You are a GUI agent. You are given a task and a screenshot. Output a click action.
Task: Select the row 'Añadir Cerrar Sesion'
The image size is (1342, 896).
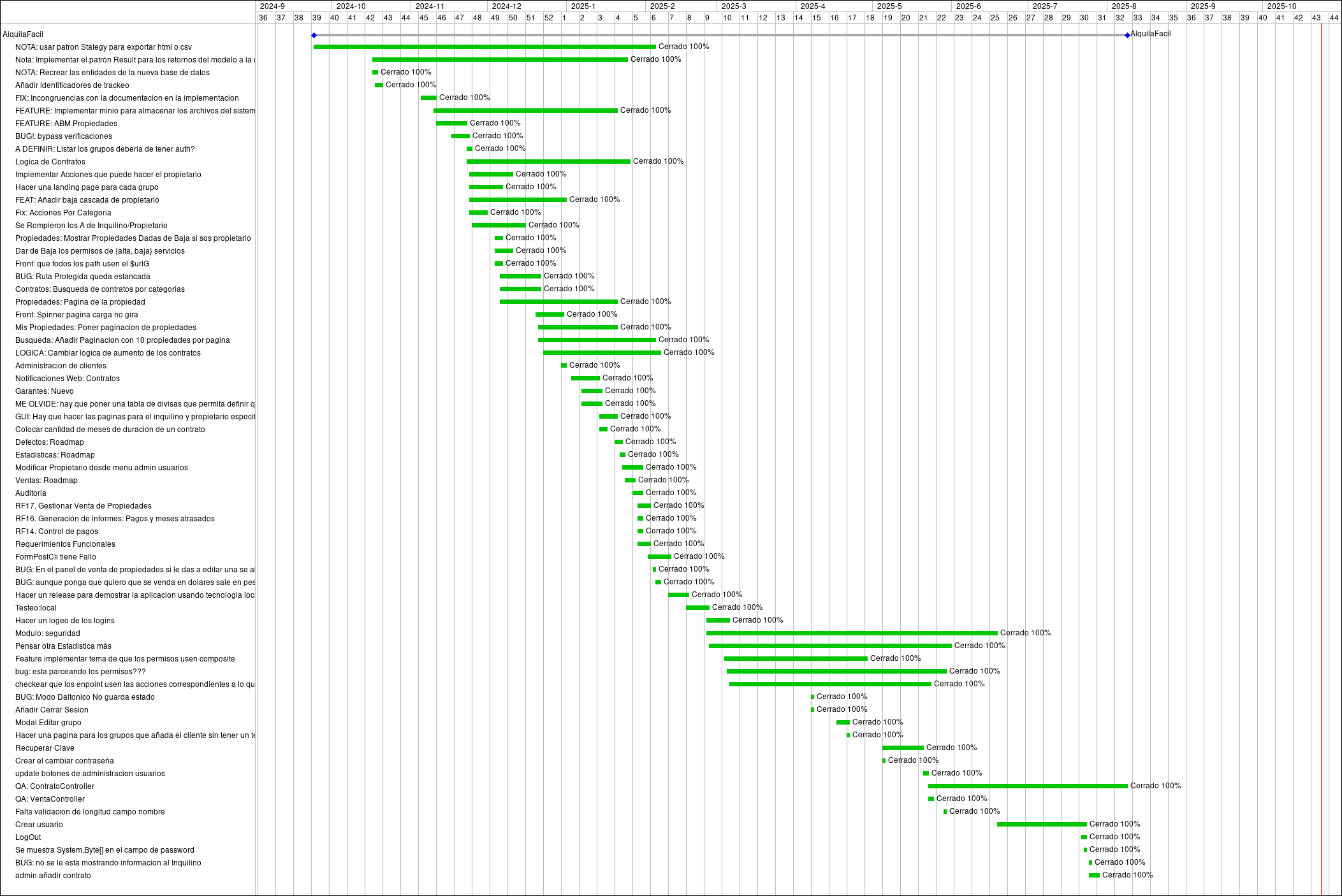click(x=51, y=709)
